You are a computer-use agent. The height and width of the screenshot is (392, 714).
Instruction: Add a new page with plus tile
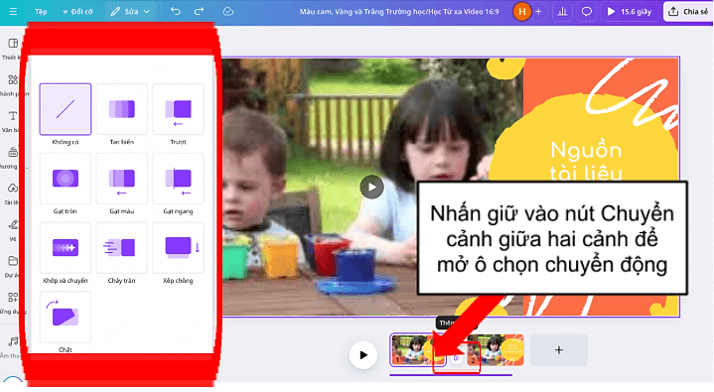pyautogui.click(x=559, y=350)
